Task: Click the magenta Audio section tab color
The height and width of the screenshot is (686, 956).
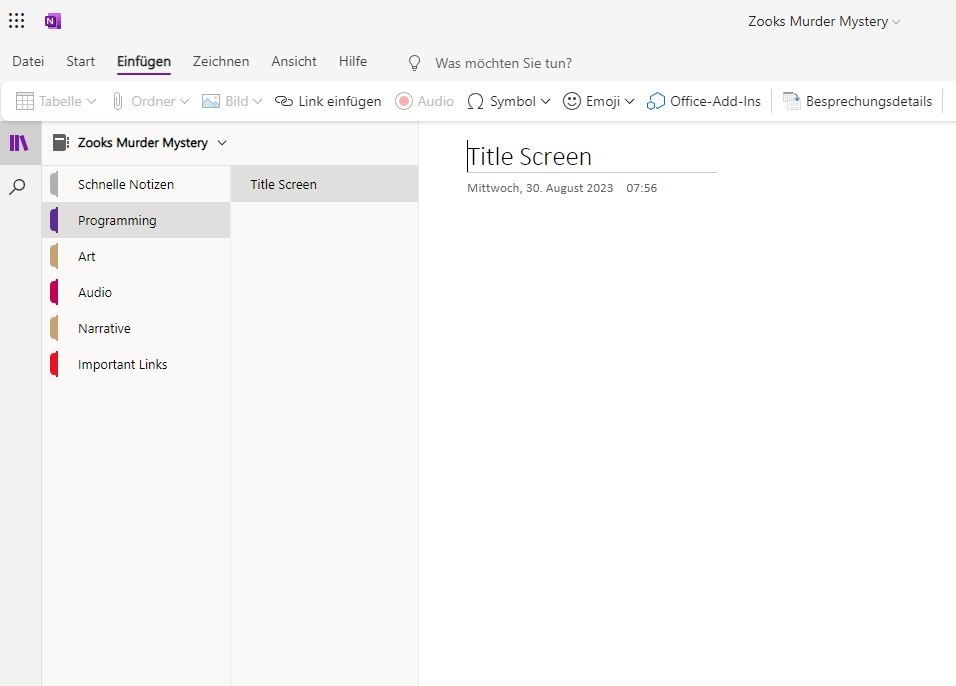Action: (54, 292)
